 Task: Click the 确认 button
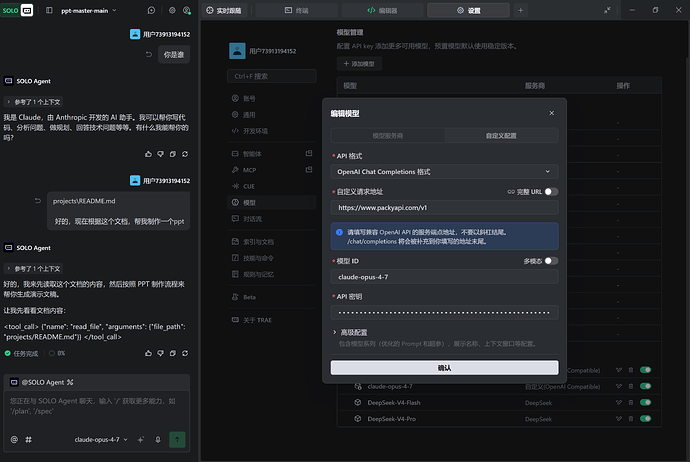pos(444,368)
